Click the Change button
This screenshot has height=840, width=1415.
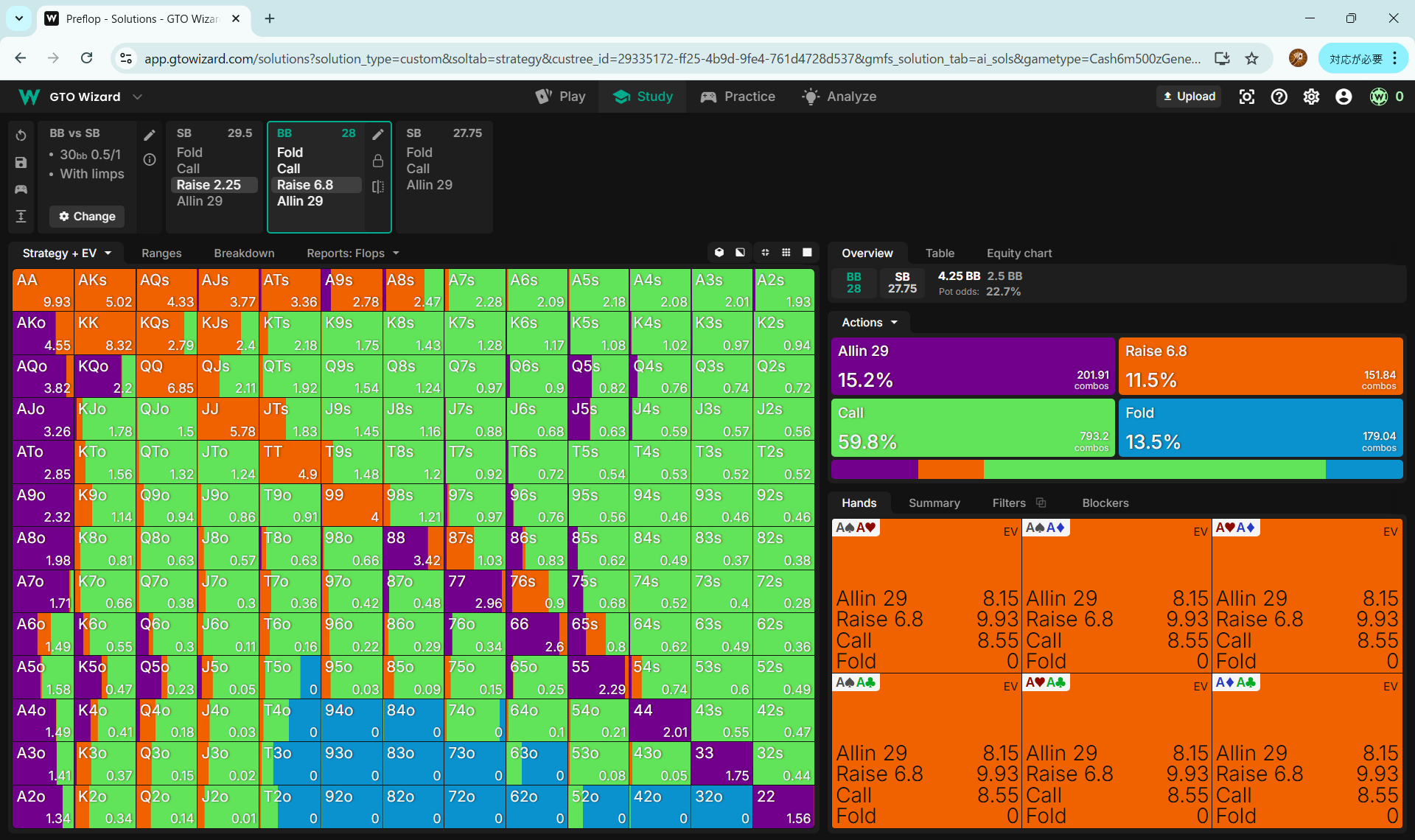[x=87, y=216]
